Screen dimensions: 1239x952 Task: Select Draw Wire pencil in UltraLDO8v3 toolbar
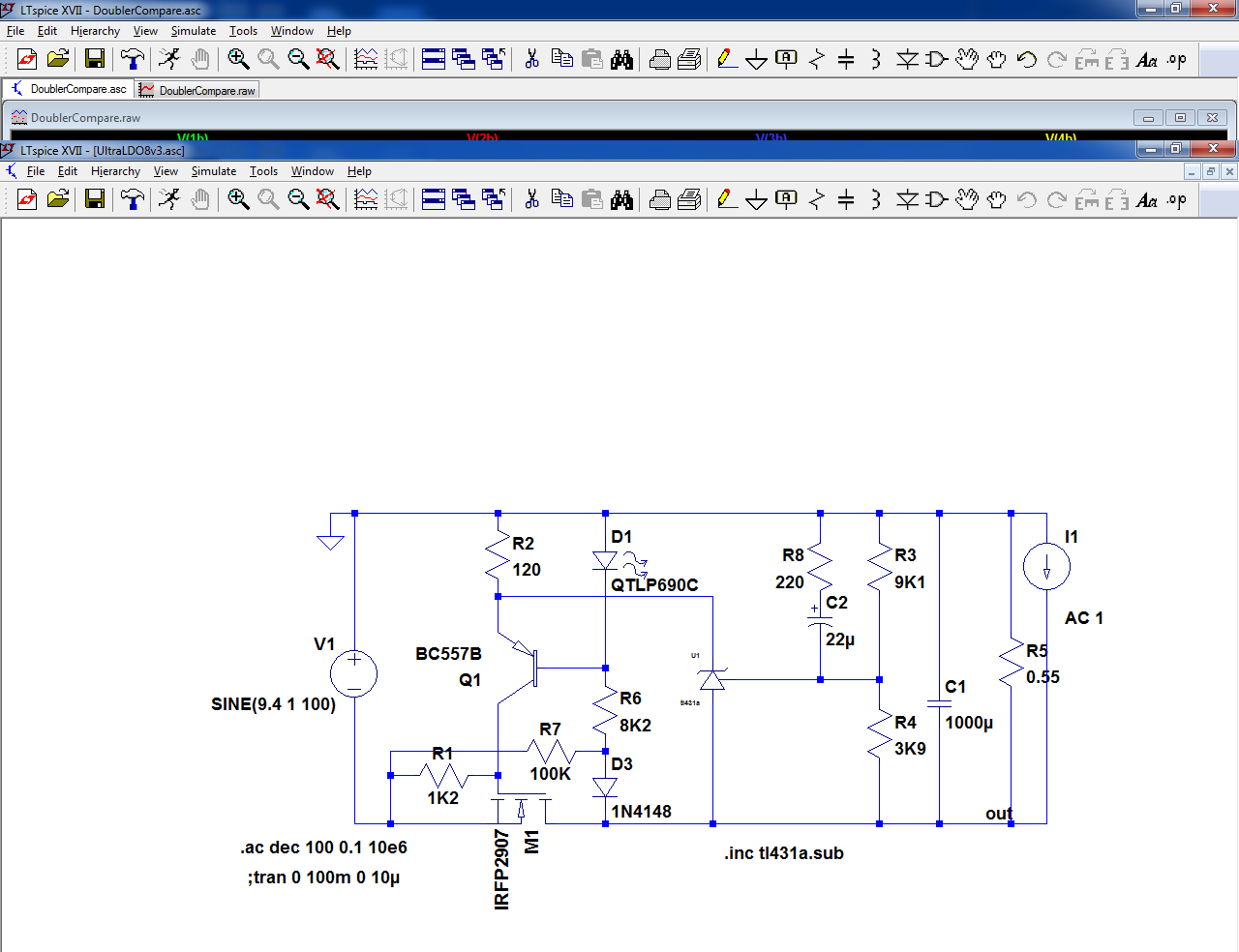click(x=727, y=199)
